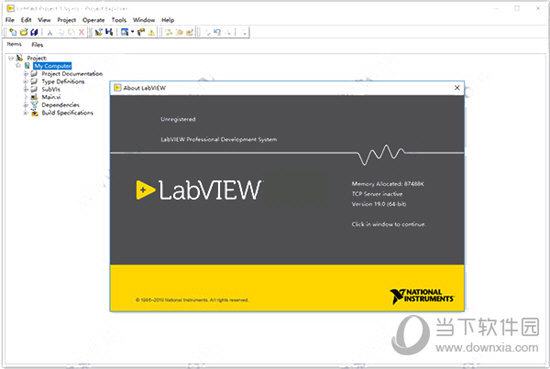This screenshot has width=550, height=369.
Task: Click the Main.vi file icon
Action: 34,97
